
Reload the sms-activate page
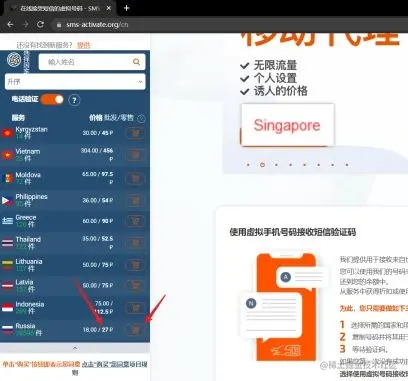pyautogui.click(x=40, y=24)
